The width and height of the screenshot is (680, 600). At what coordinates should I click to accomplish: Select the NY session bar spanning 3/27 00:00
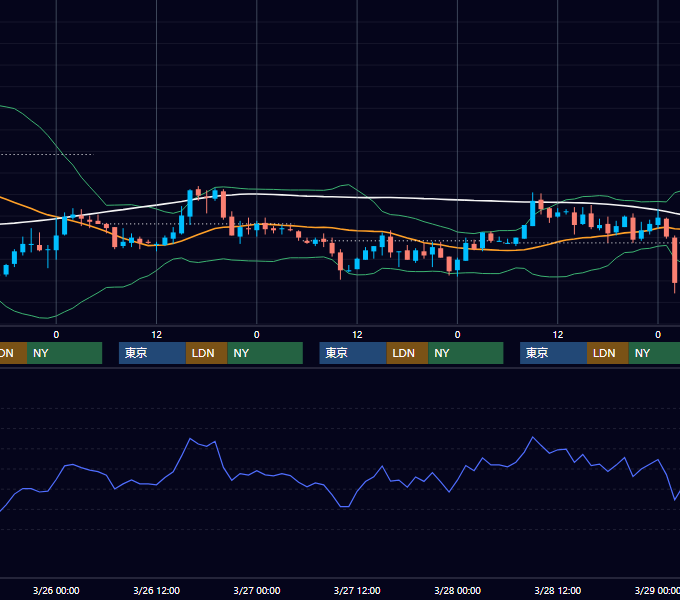(265, 353)
